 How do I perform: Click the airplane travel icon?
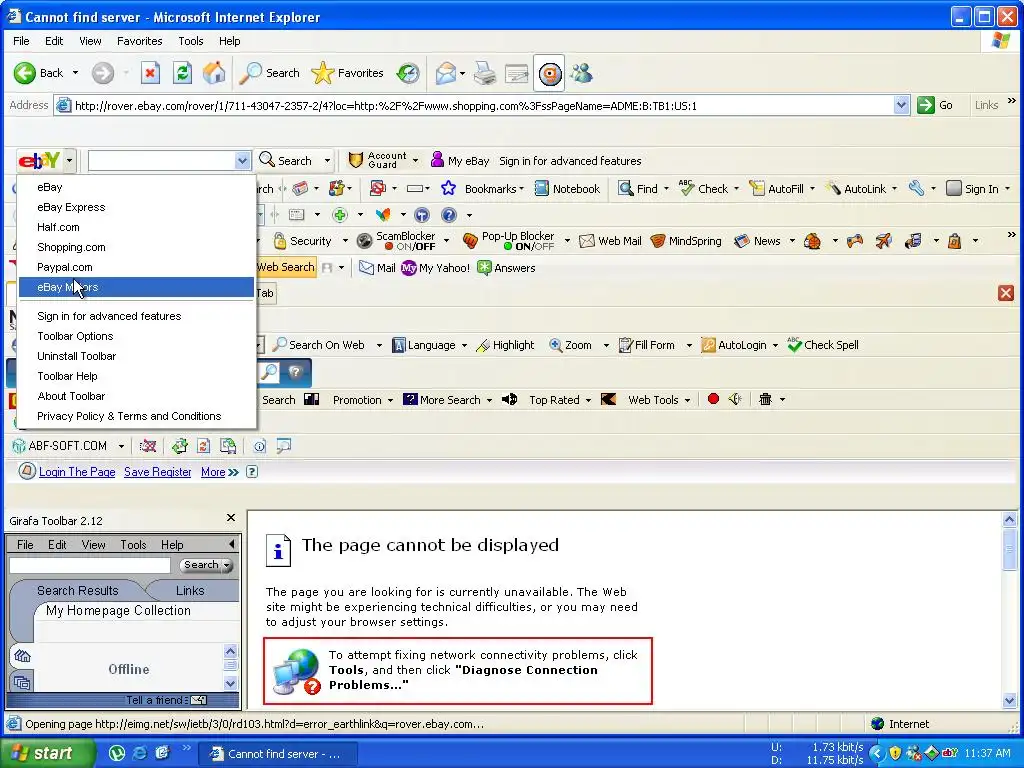[x=883, y=241]
